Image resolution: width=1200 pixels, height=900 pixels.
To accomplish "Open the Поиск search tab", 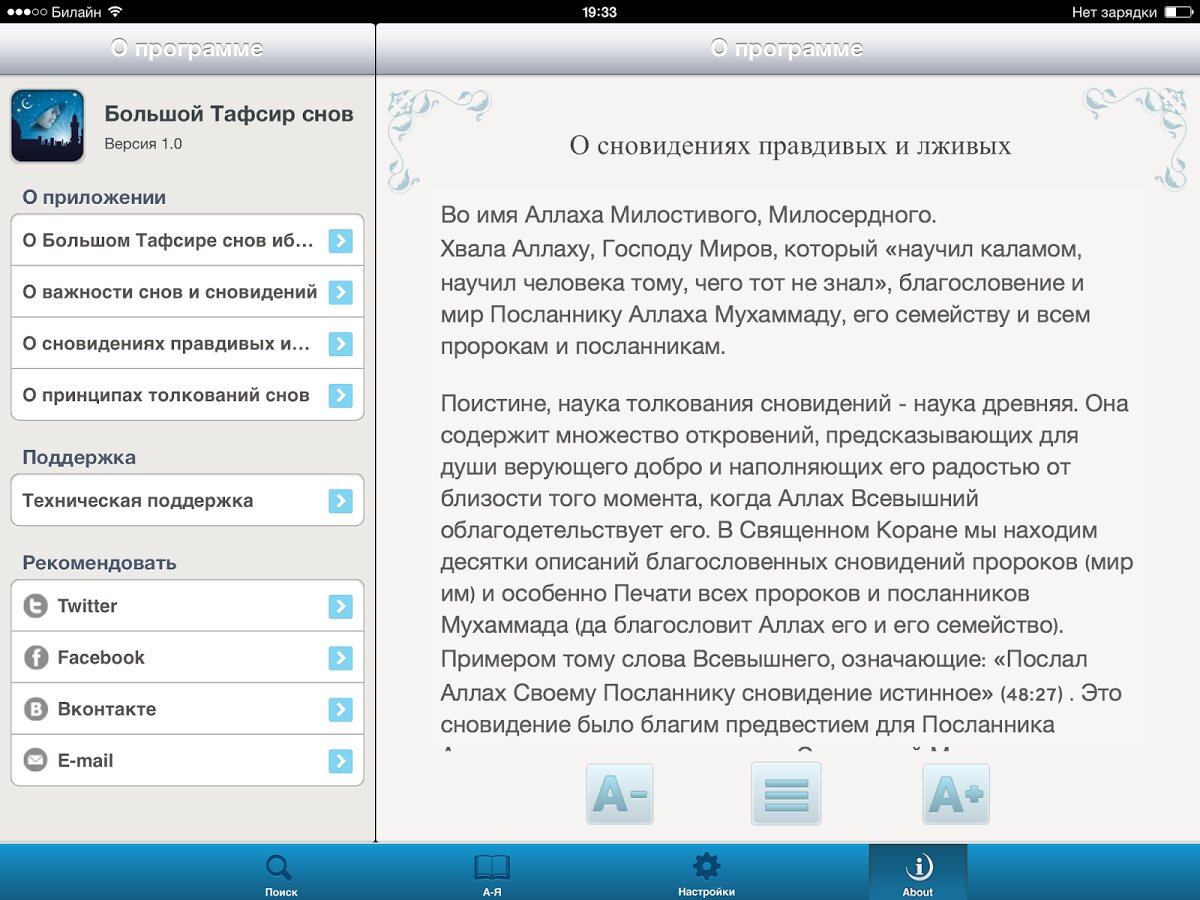I will point(281,874).
